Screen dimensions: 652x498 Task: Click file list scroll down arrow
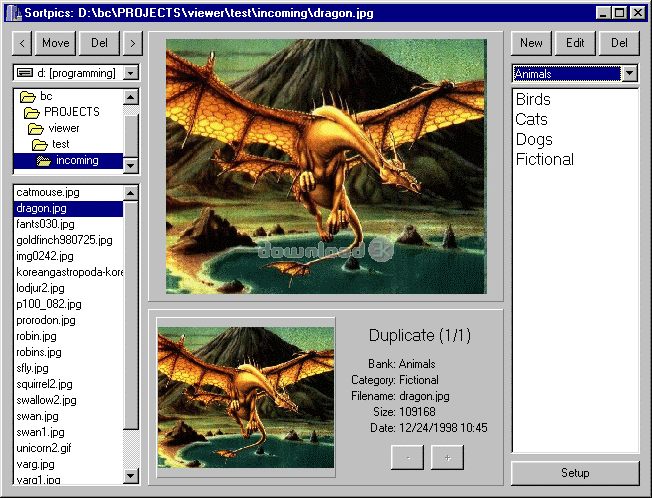(131, 476)
